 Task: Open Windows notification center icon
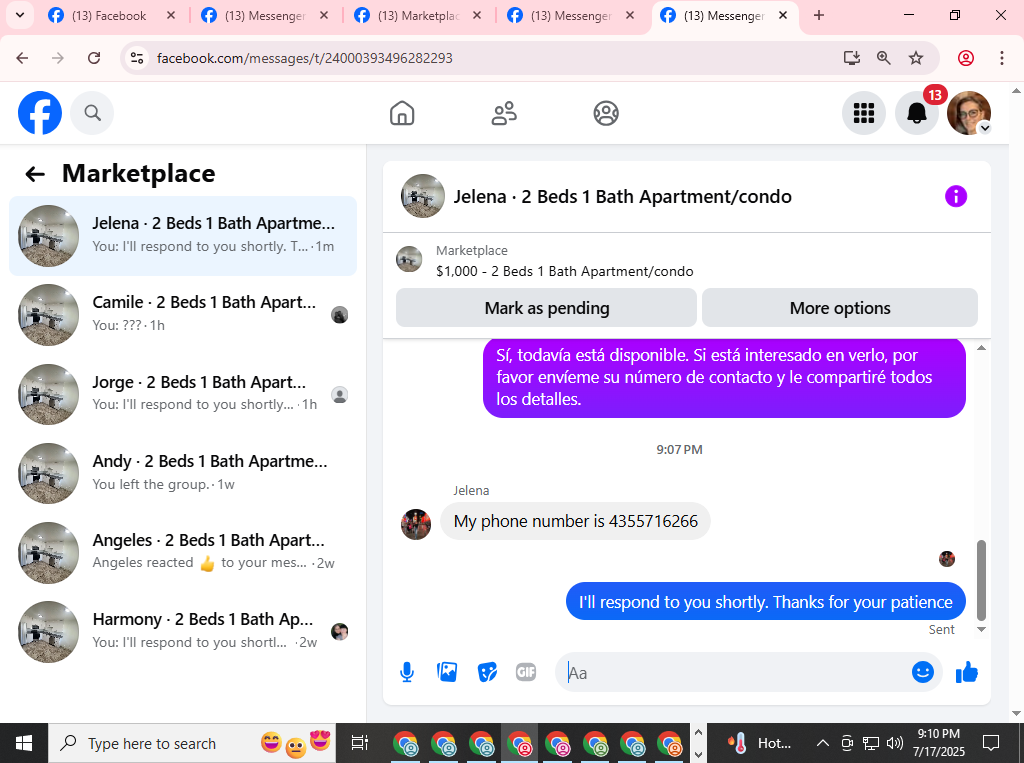tap(991, 743)
